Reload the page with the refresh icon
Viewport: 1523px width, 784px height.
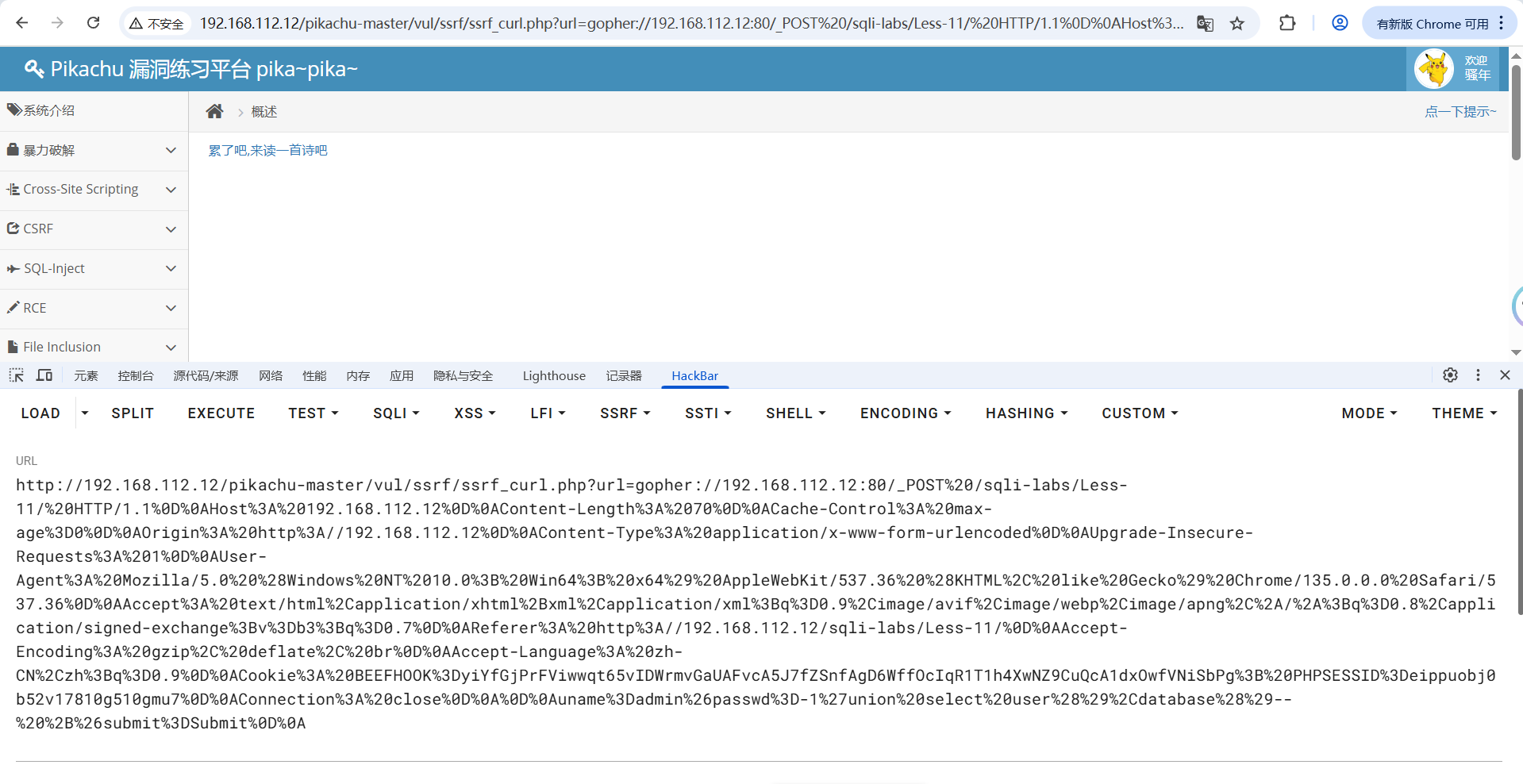pyautogui.click(x=93, y=23)
